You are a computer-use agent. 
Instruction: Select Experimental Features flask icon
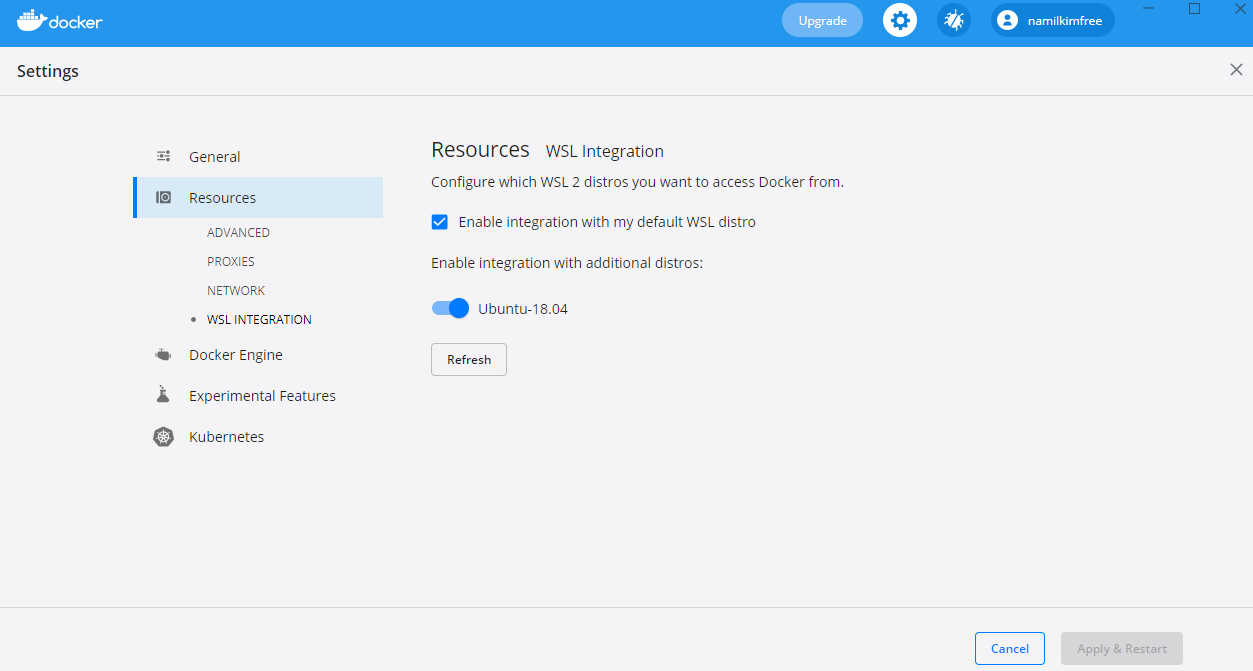point(163,394)
